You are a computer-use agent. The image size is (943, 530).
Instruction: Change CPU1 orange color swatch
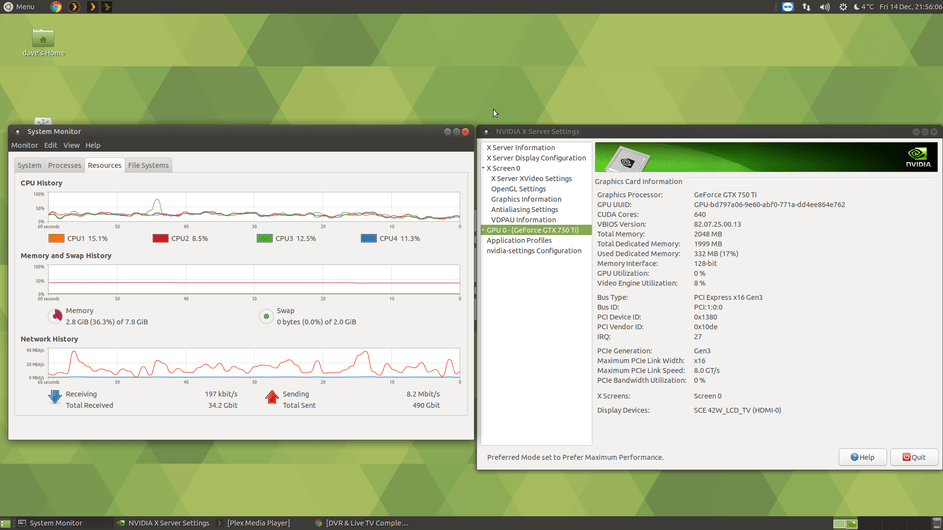(x=56, y=238)
